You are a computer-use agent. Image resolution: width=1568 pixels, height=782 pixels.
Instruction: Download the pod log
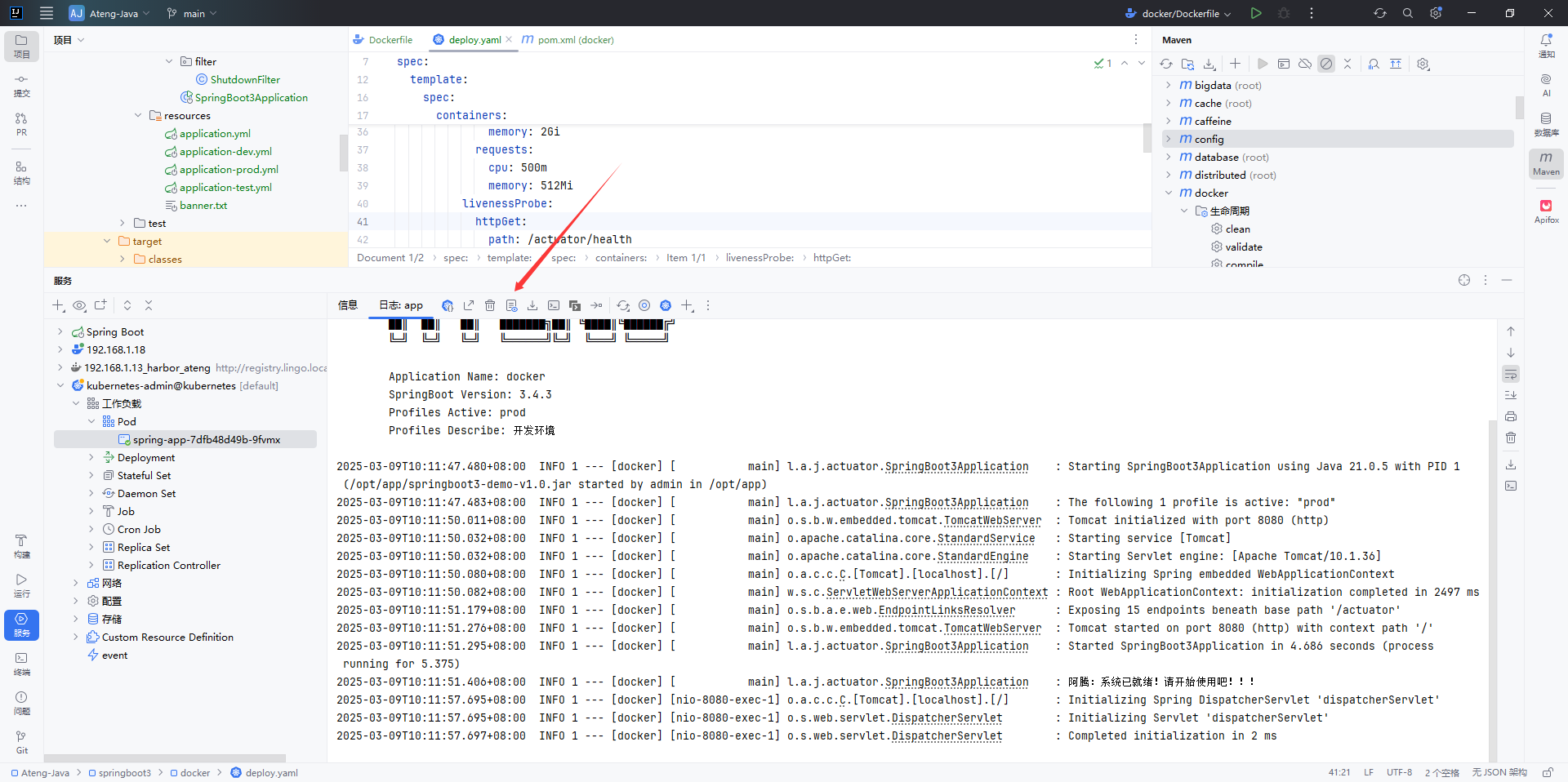click(532, 305)
